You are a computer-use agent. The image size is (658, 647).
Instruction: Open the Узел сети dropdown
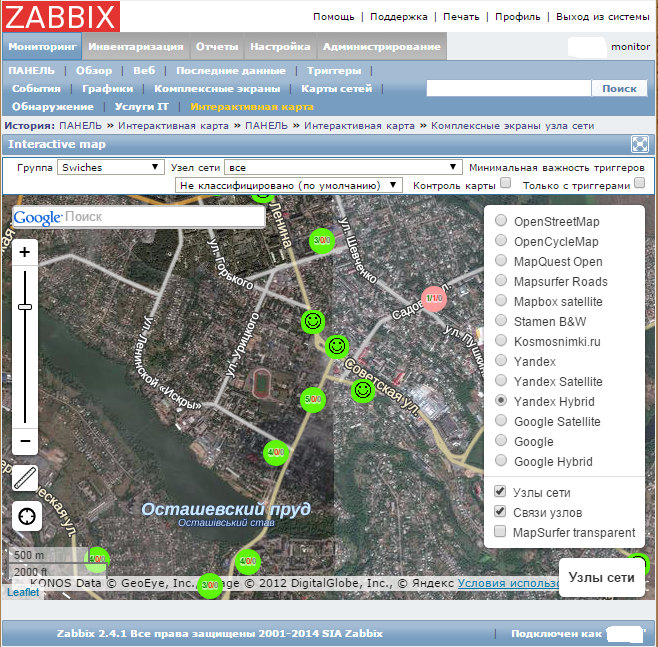343,167
